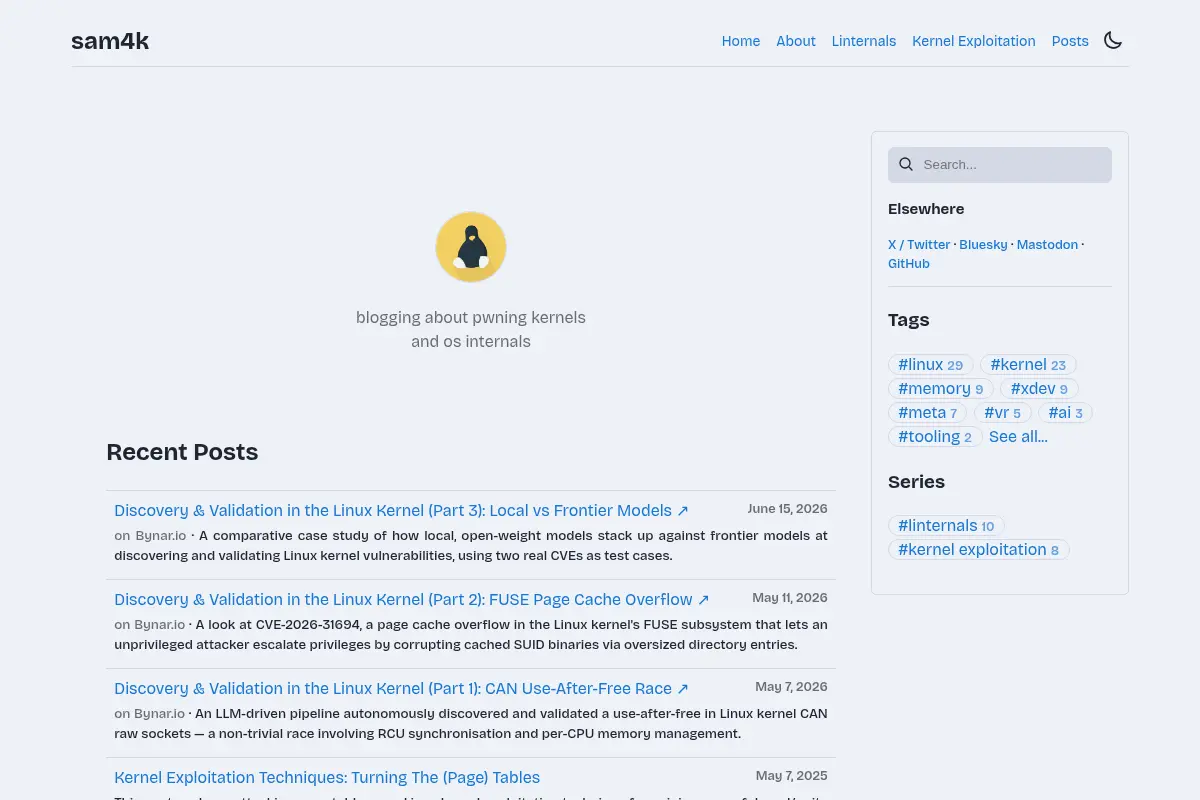Click the May 7, 2025 date
The height and width of the screenshot is (800, 1200).
(792, 776)
